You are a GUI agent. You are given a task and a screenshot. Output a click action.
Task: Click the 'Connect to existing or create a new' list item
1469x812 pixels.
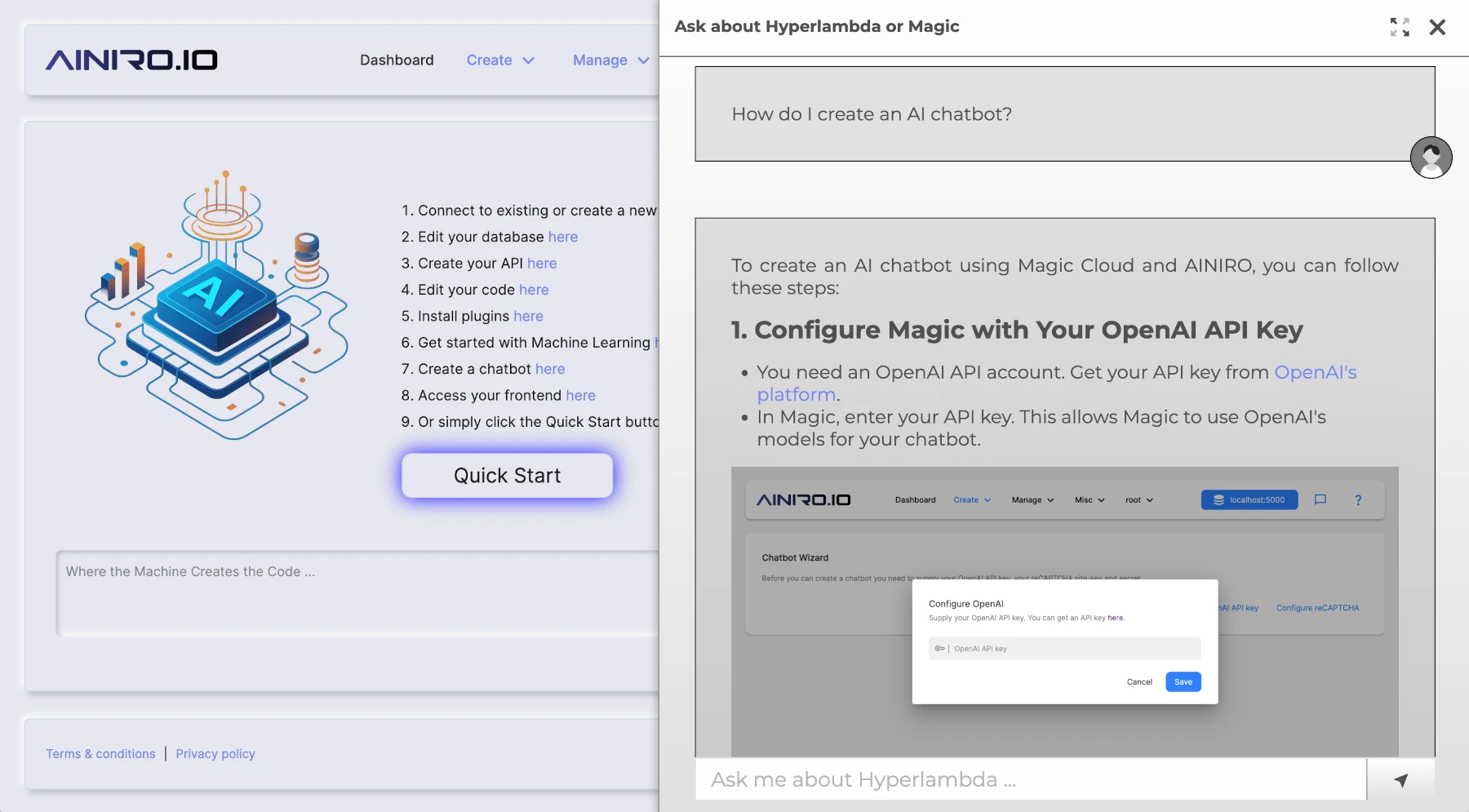(x=529, y=211)
